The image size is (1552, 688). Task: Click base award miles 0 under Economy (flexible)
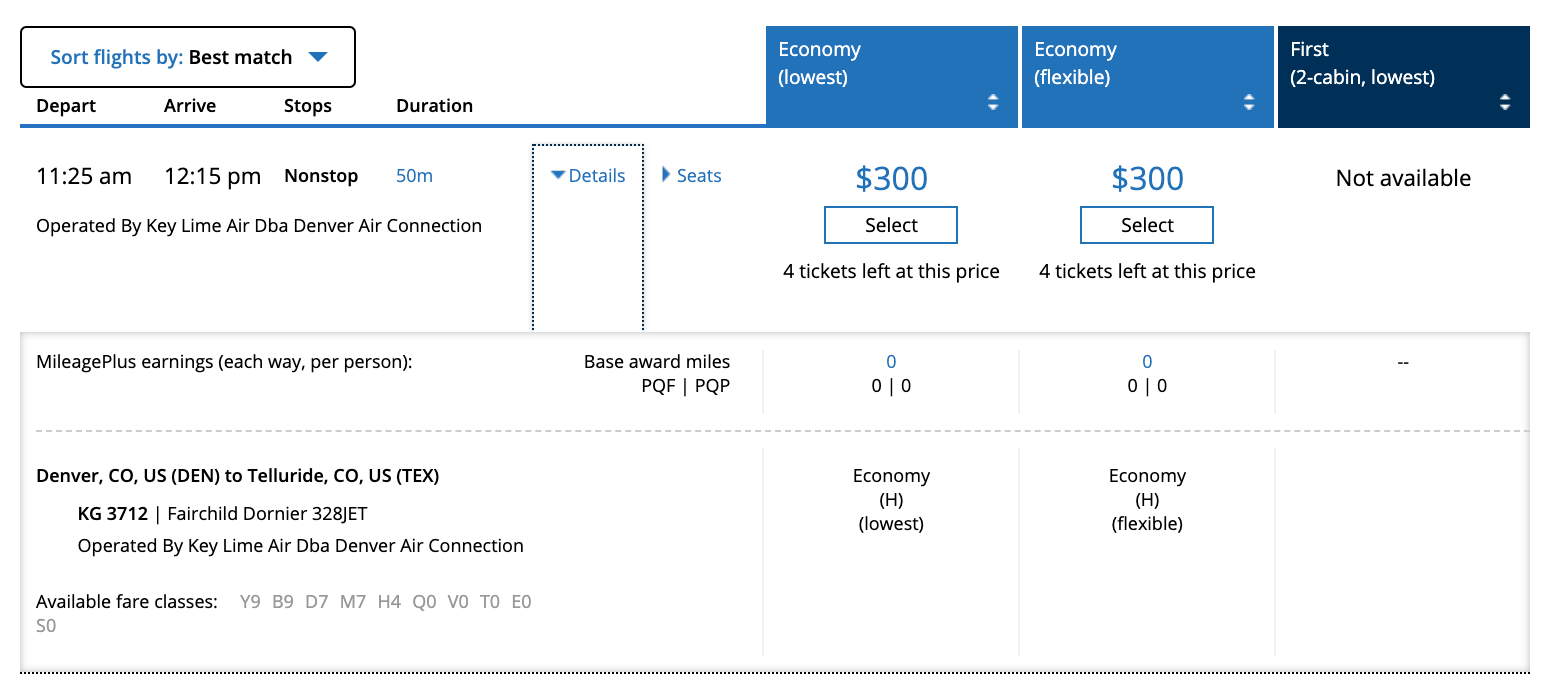click(x=1147, y=362)
